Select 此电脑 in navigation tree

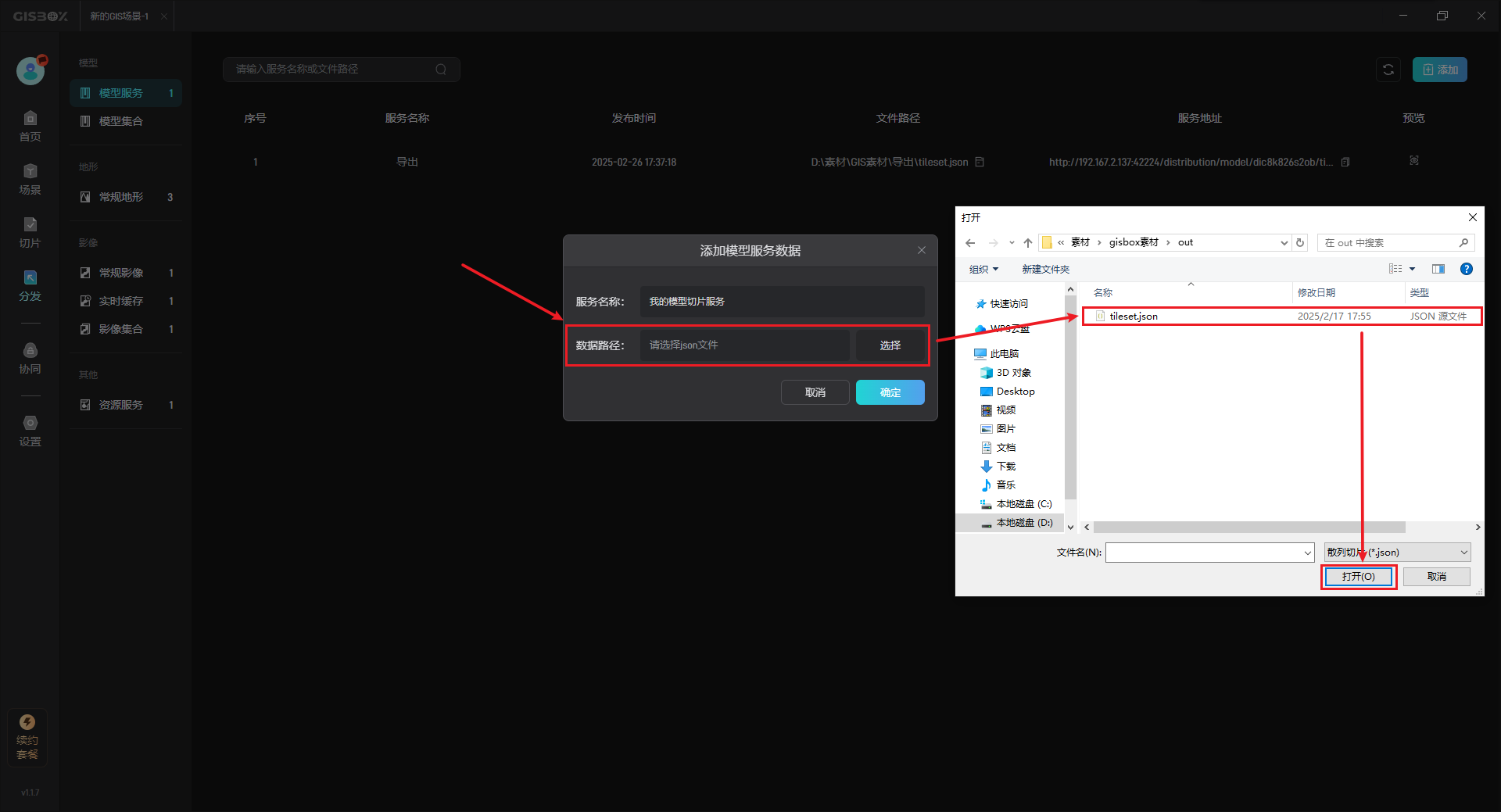pyautogui.click(x=997, y=354)
